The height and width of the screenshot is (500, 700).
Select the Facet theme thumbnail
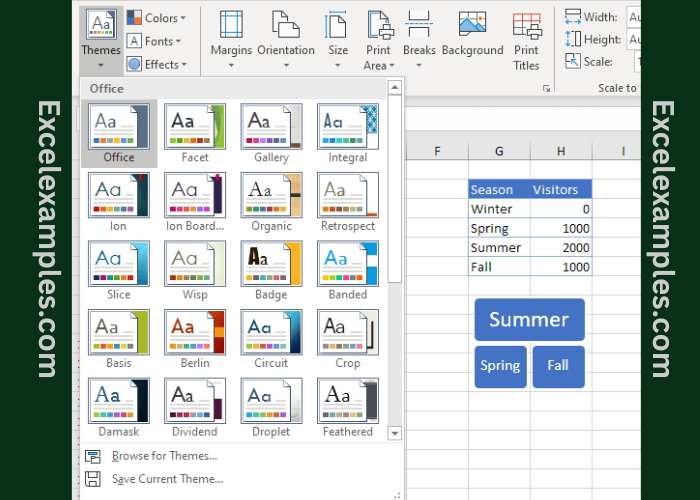(195, 133)
